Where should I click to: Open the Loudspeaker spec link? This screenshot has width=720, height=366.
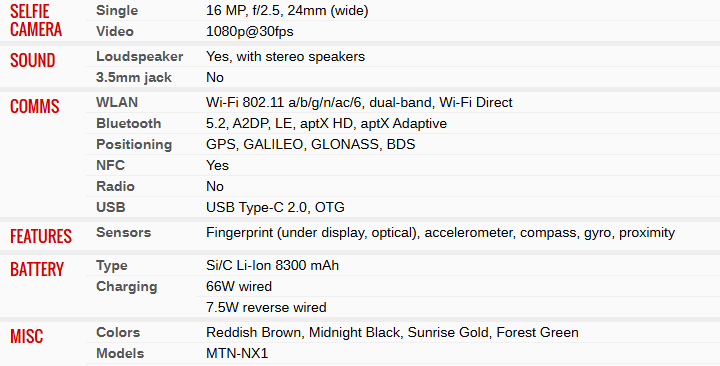(139, 56)
